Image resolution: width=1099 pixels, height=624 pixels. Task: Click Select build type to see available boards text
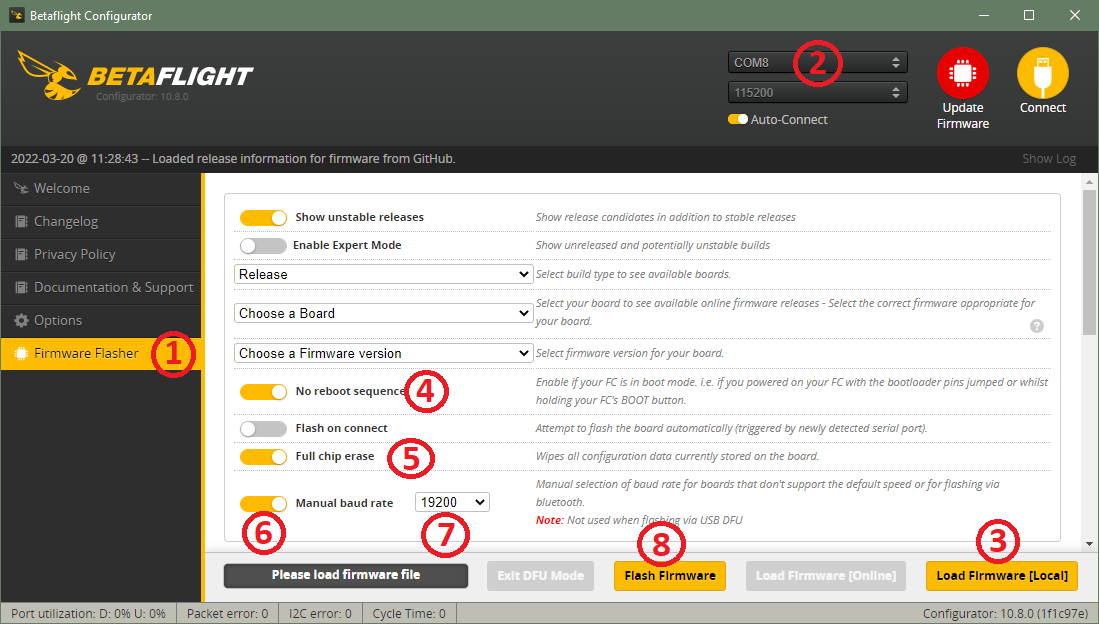click(633, 274)
